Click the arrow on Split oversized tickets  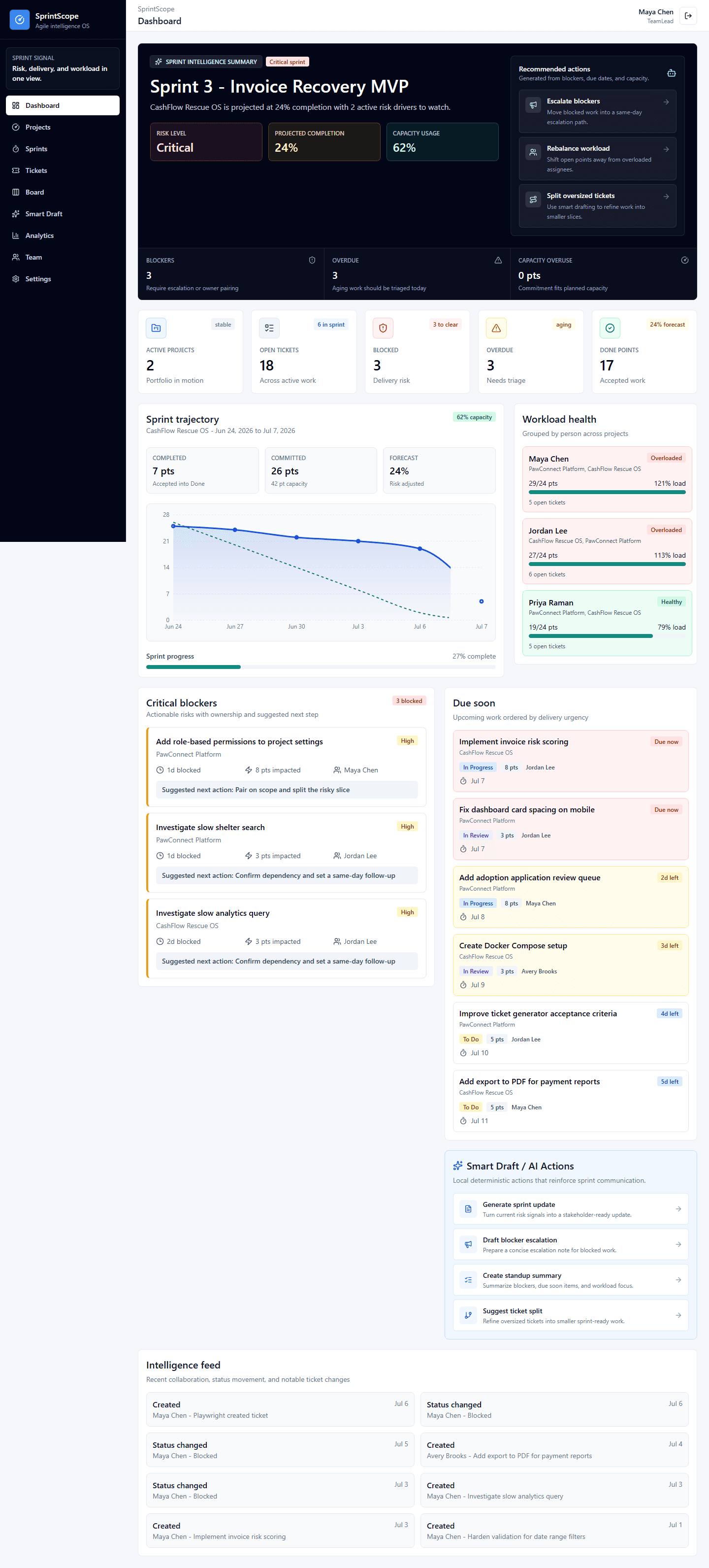coord(666,197)
